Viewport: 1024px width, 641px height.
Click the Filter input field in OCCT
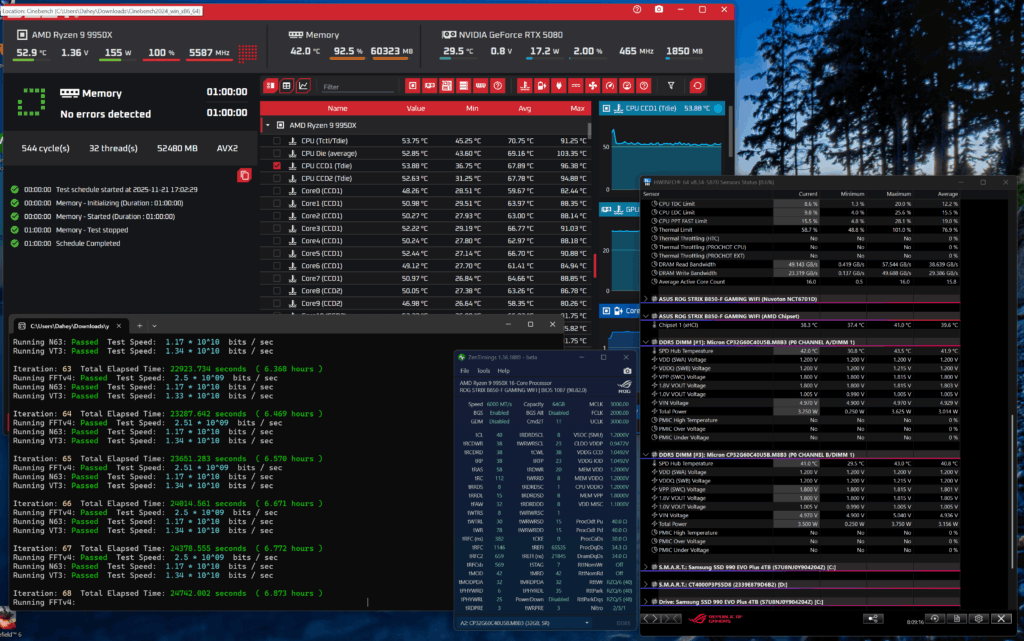click(358, 87)
